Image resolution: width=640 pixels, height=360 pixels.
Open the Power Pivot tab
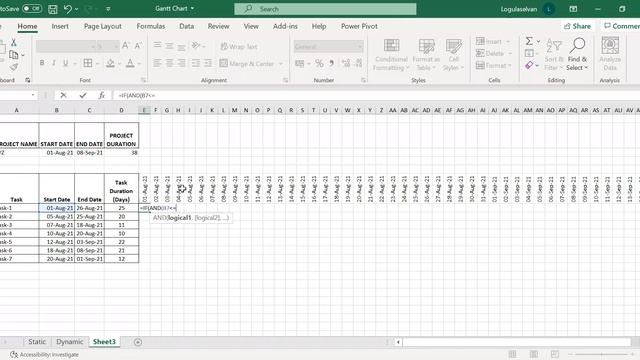[359, 26]
